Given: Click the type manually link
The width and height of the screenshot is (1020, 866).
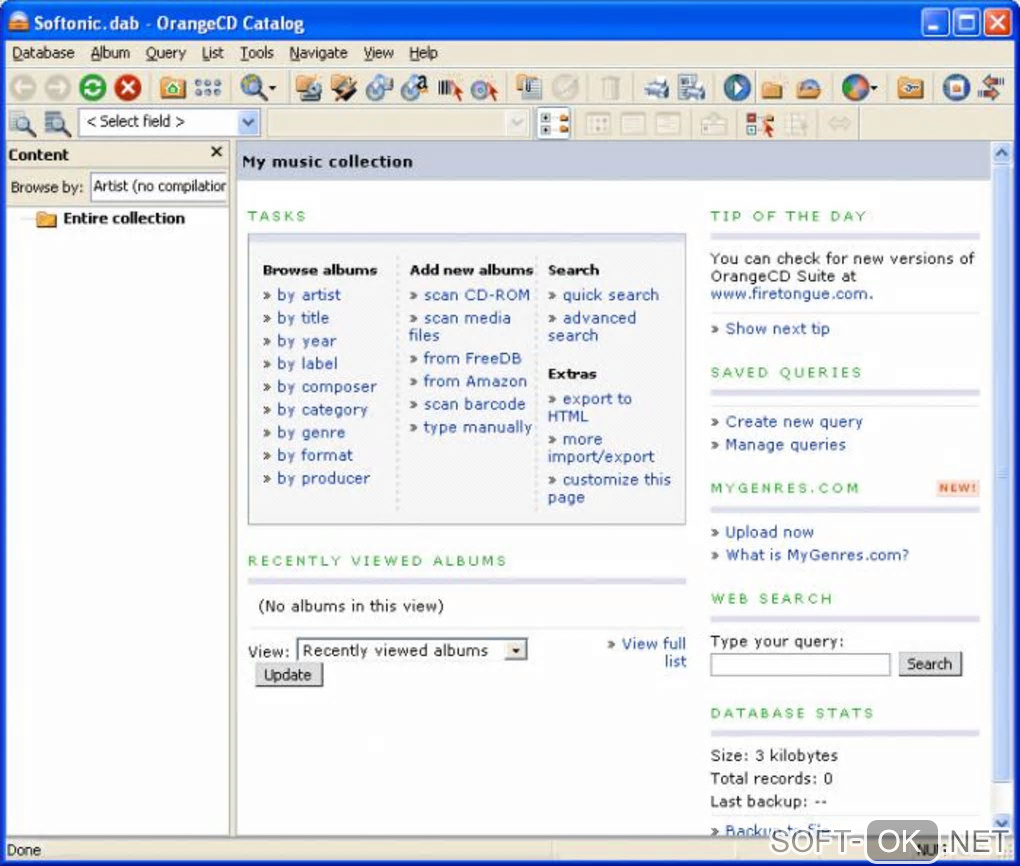Looking at the screenshot, I should pos(477,427).
